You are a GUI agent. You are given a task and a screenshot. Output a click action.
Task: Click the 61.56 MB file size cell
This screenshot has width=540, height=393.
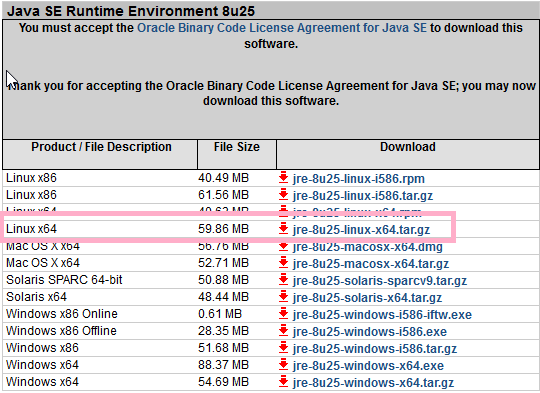(223, 195)
